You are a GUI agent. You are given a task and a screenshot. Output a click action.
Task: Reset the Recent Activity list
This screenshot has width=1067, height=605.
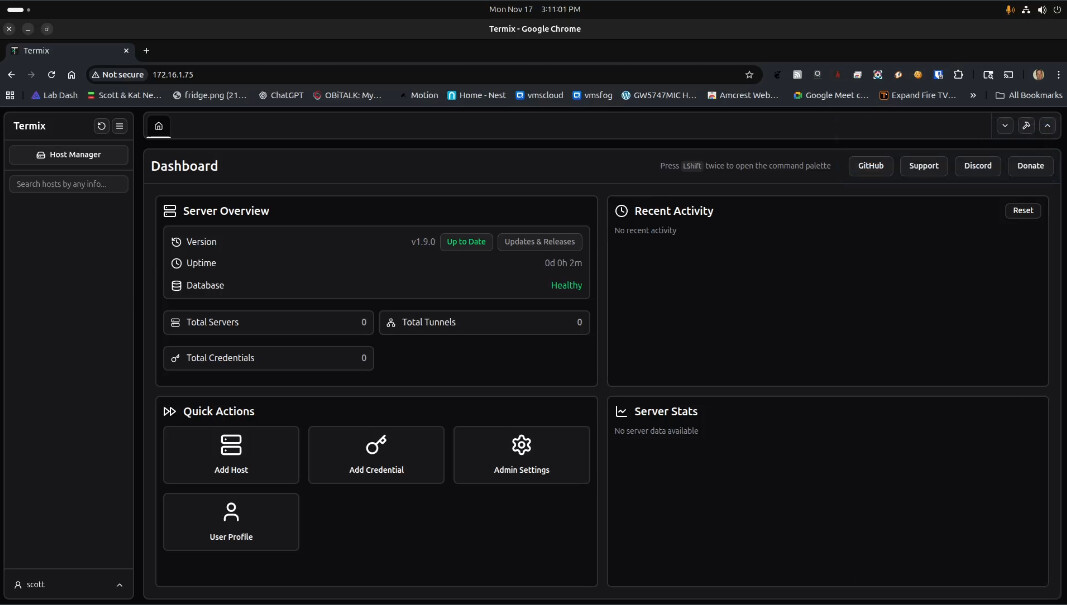coord(1022,211)
